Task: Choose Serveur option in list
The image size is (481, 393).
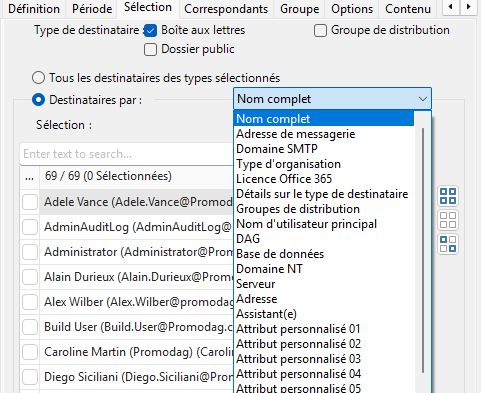Action: click(x=324, y=284)
